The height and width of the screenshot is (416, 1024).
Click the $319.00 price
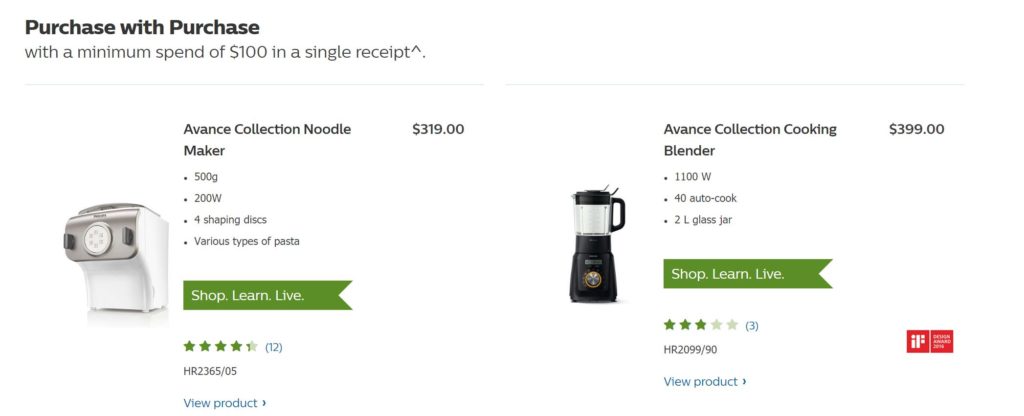(438, 129)
